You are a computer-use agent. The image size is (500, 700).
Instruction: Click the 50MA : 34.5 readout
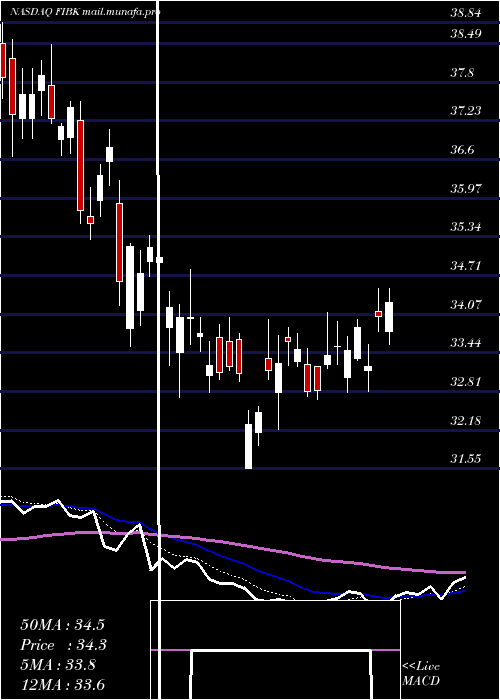point(62,625)
